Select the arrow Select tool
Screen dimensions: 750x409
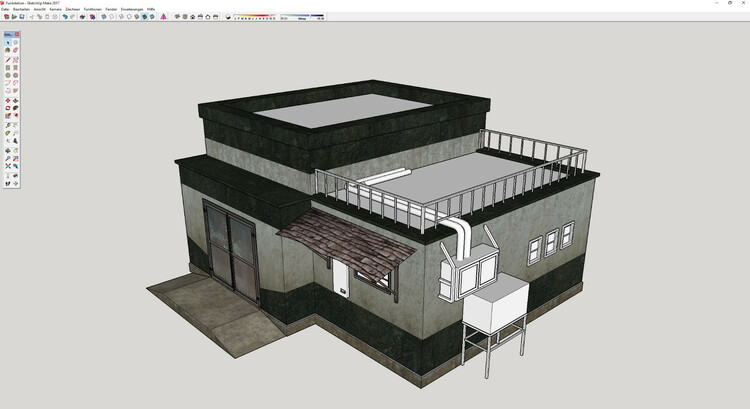[x=8, y=43]
